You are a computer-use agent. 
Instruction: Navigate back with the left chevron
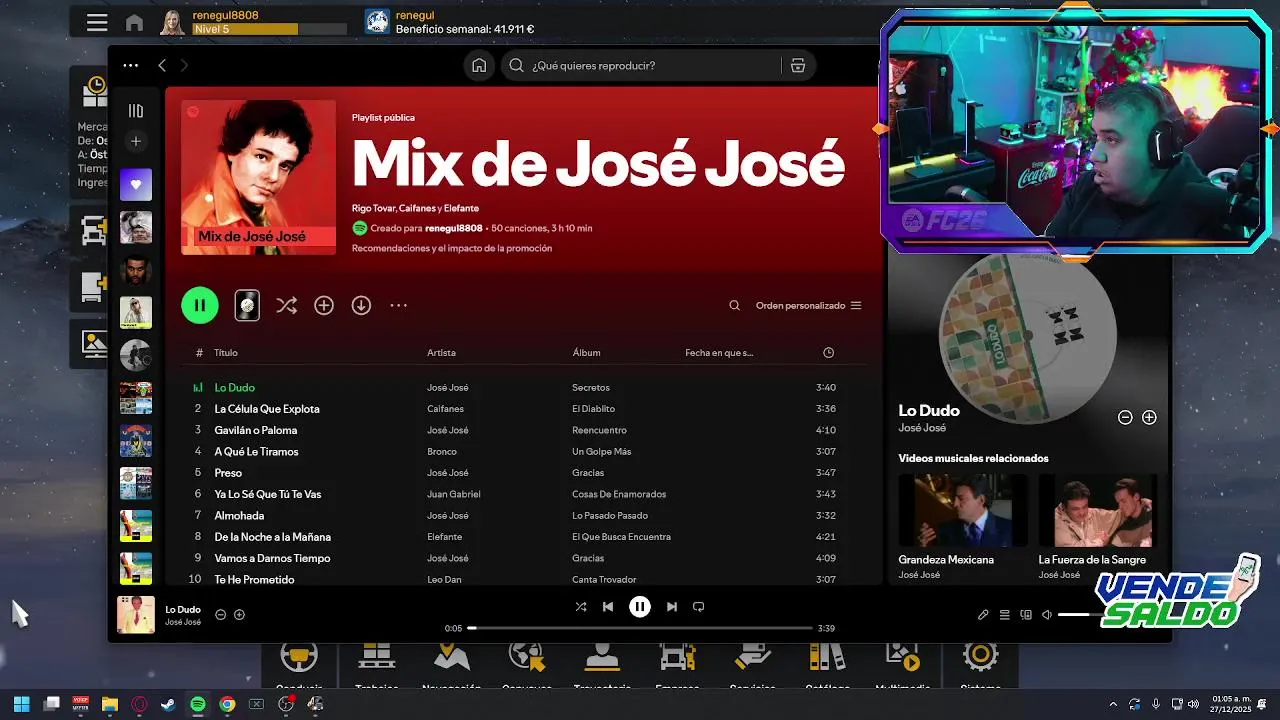[162, 65]
